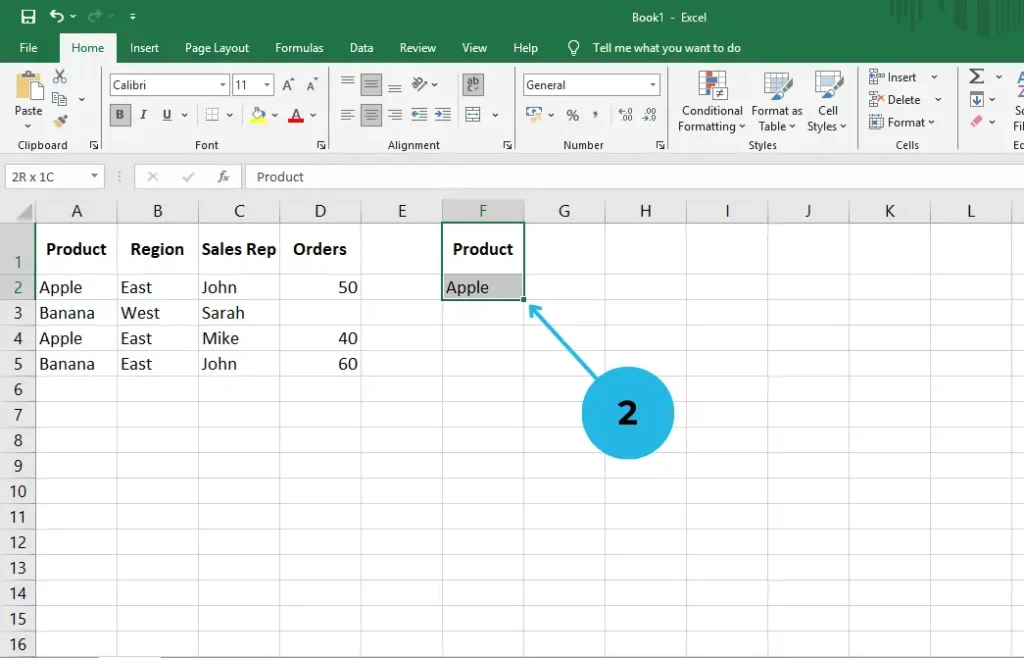Open the General number format dropdown
Viewport: 1024px width, 658px height.
[x=652, y=85]
